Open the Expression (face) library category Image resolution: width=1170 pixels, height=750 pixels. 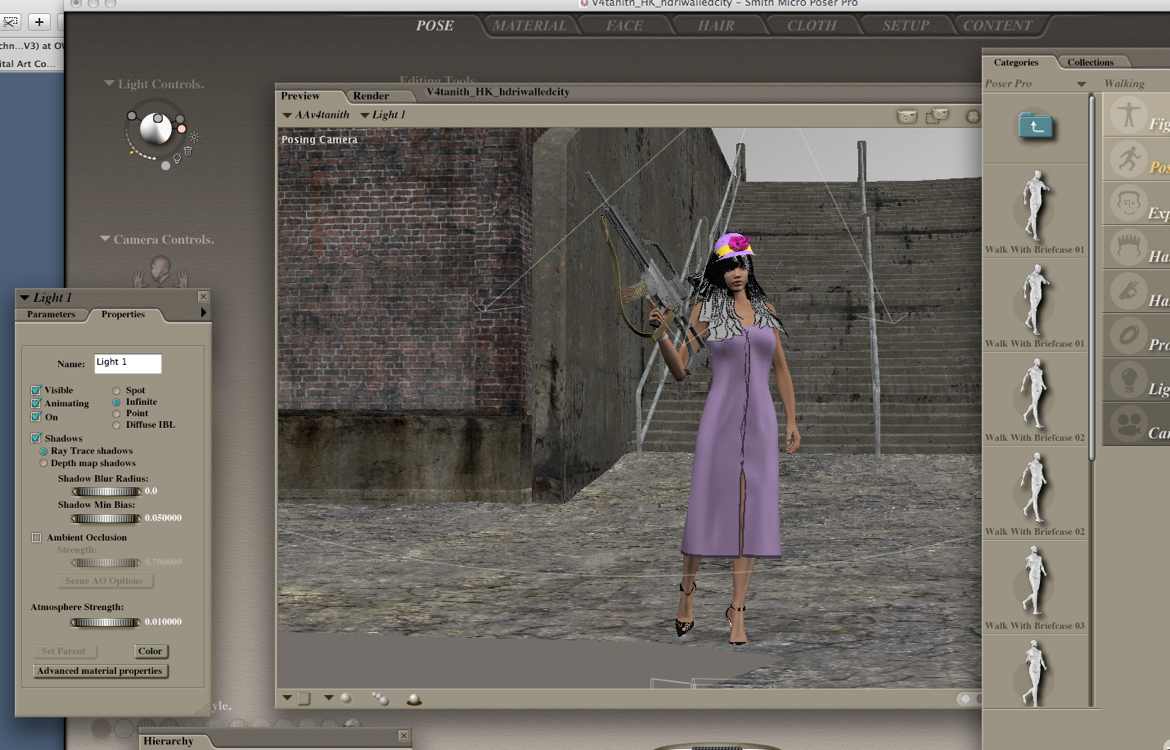pyautogui.click(x=1131, y=205)
